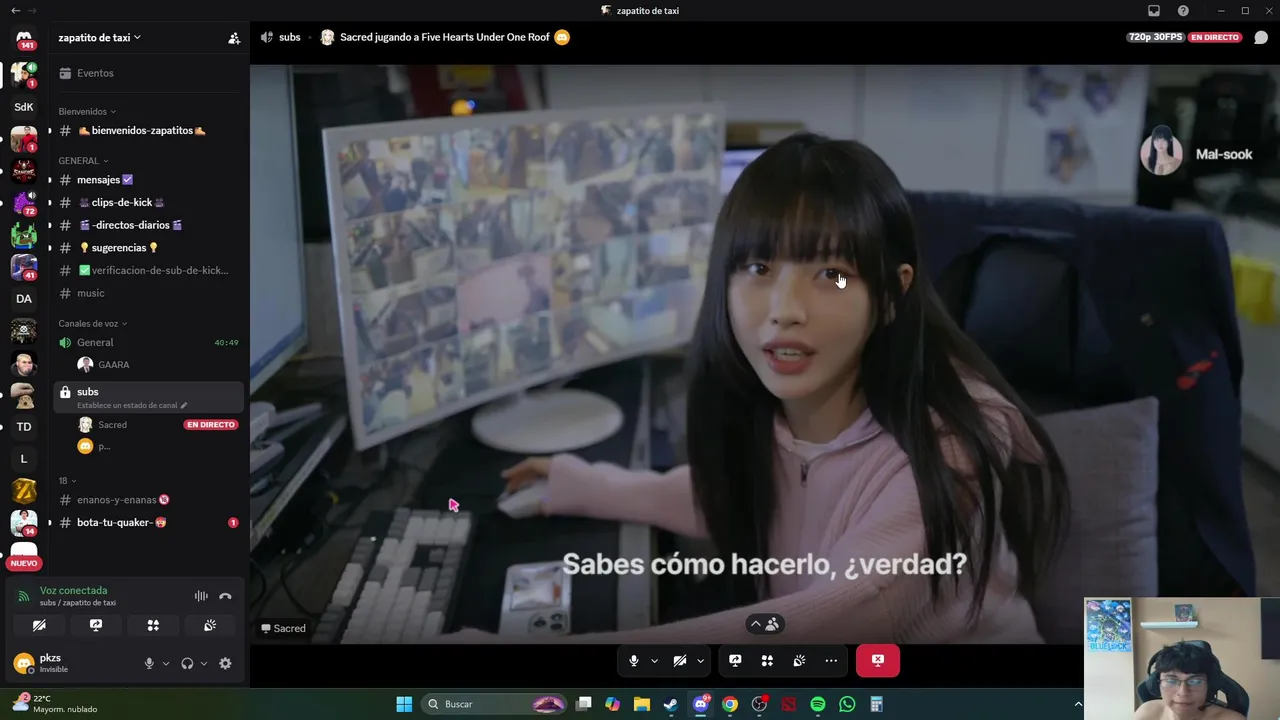Open the TD server in server list
1280x720 pixels.
pyautogui.click(x=24, y=427)
